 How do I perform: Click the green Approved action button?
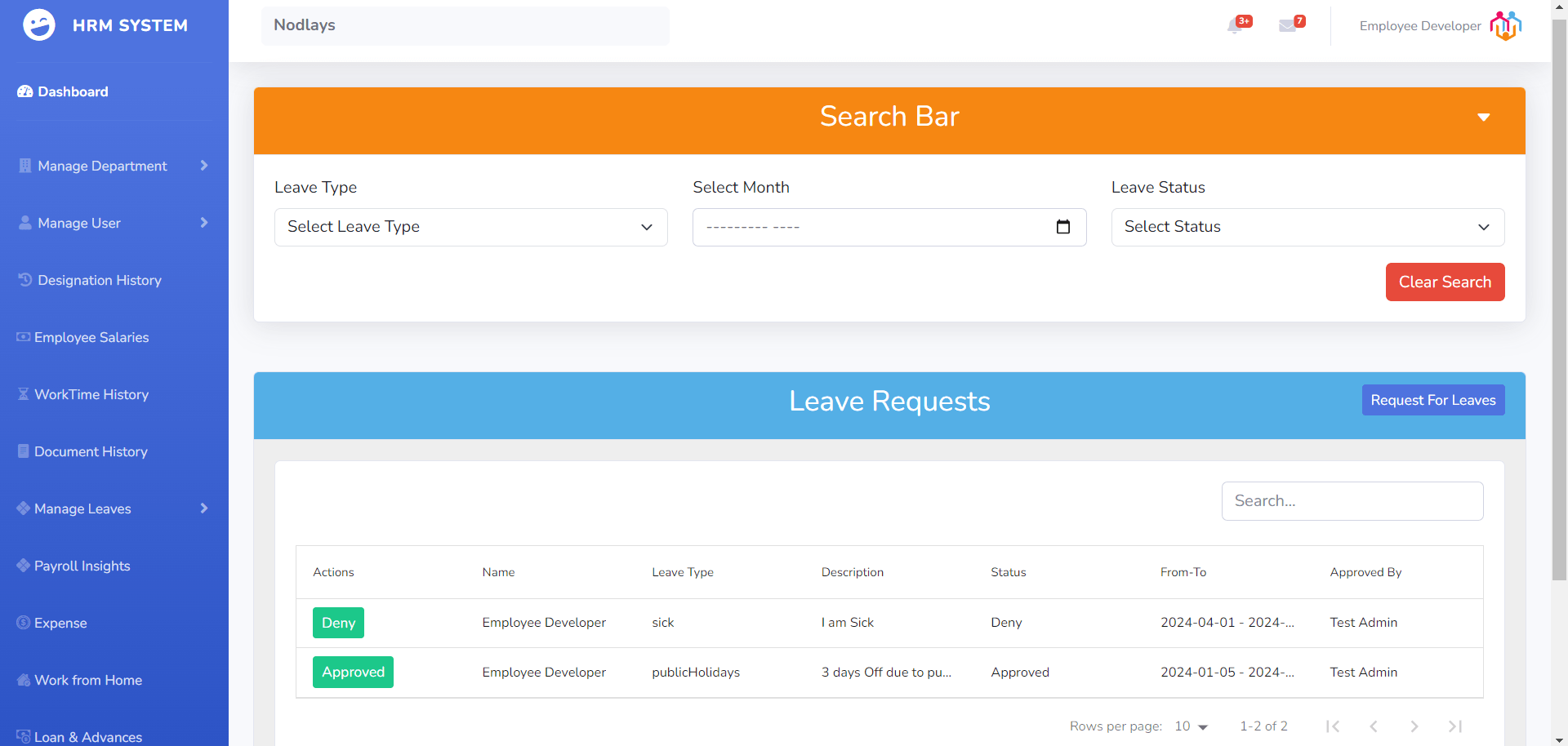click(353, 672)
